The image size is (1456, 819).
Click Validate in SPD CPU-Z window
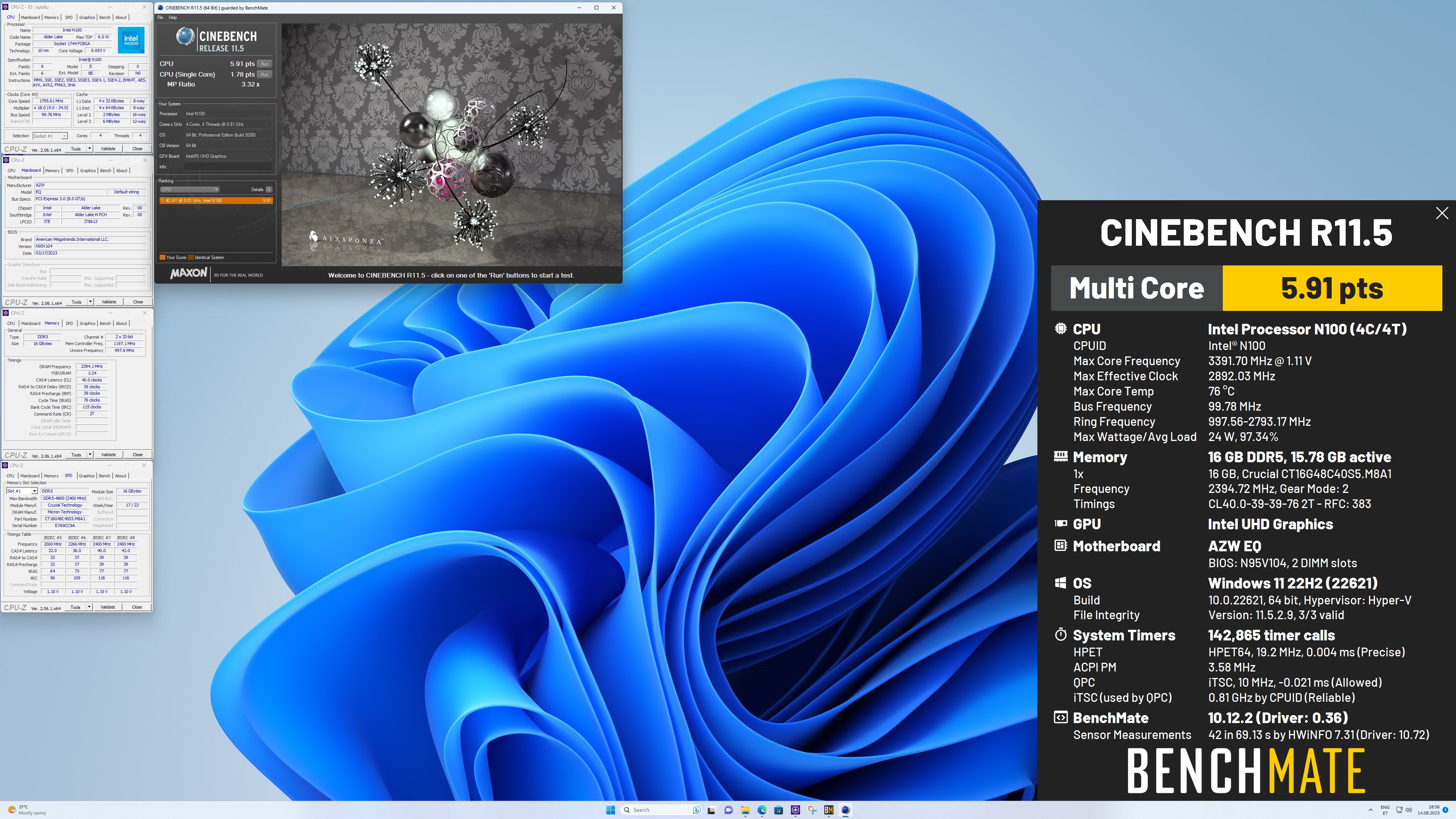pos(107,607)
